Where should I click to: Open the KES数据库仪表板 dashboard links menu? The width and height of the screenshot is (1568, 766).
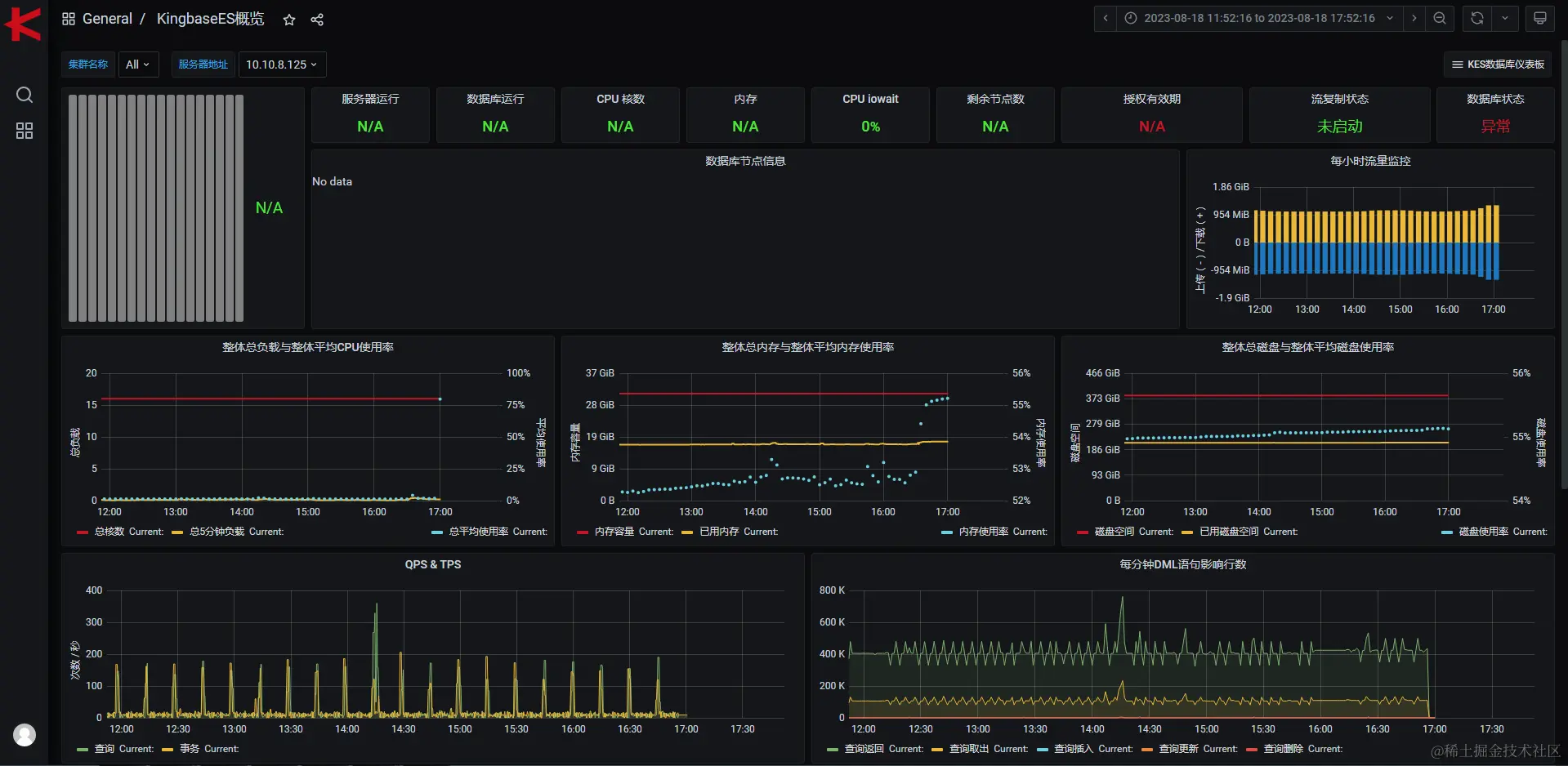(1498, 65)
